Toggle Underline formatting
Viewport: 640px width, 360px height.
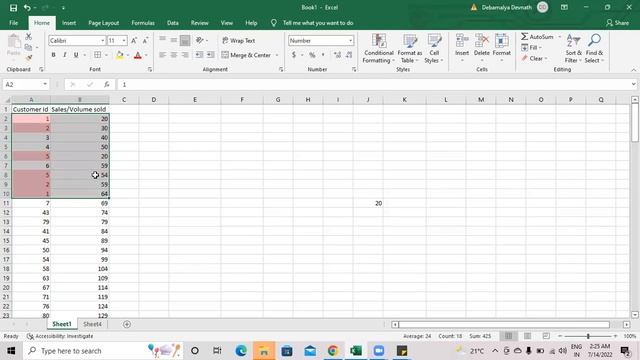(x=76, y=55)
